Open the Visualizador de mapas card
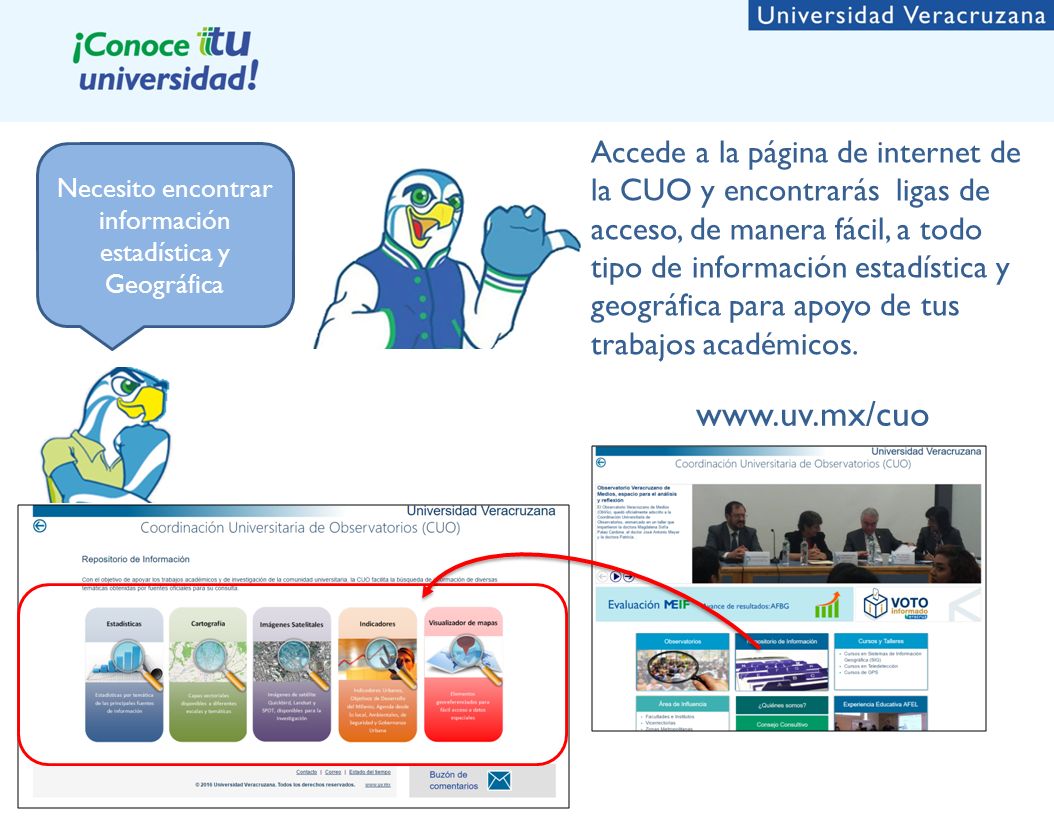 pos(463,674)
